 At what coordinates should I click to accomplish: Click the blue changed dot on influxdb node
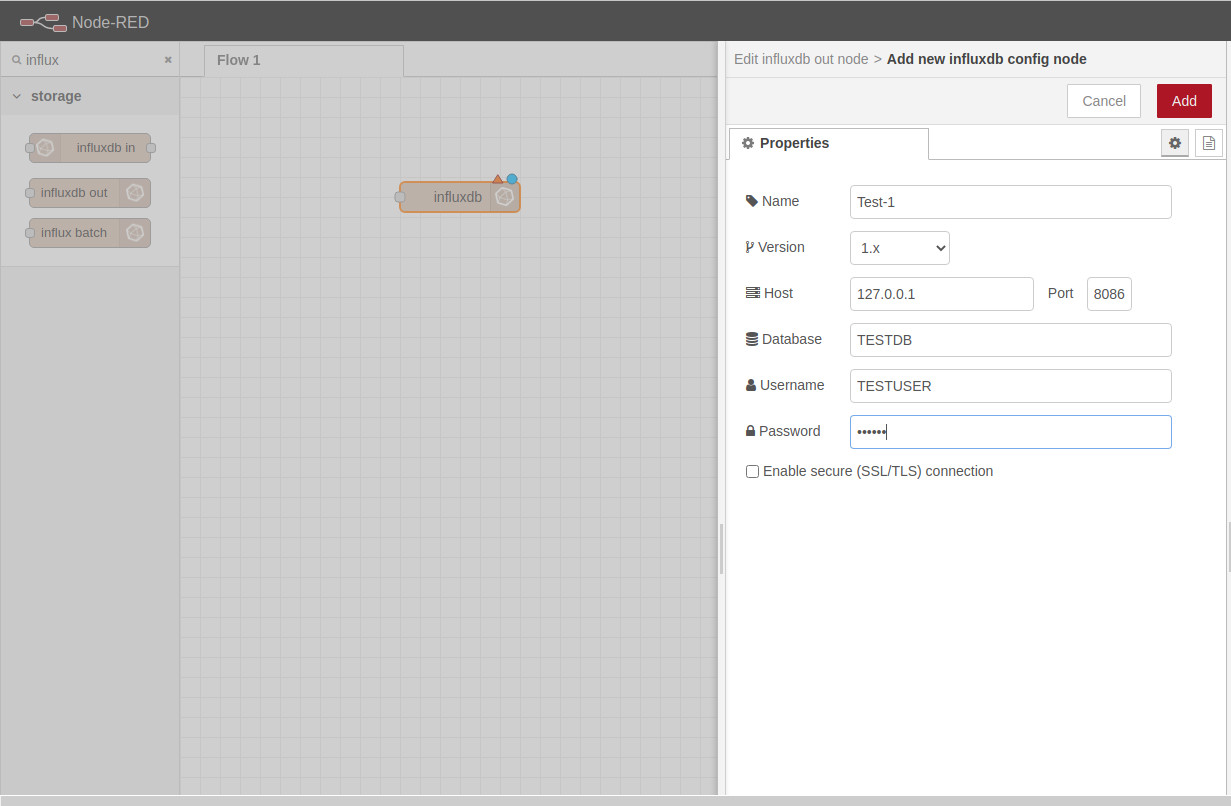click(512, 179)
